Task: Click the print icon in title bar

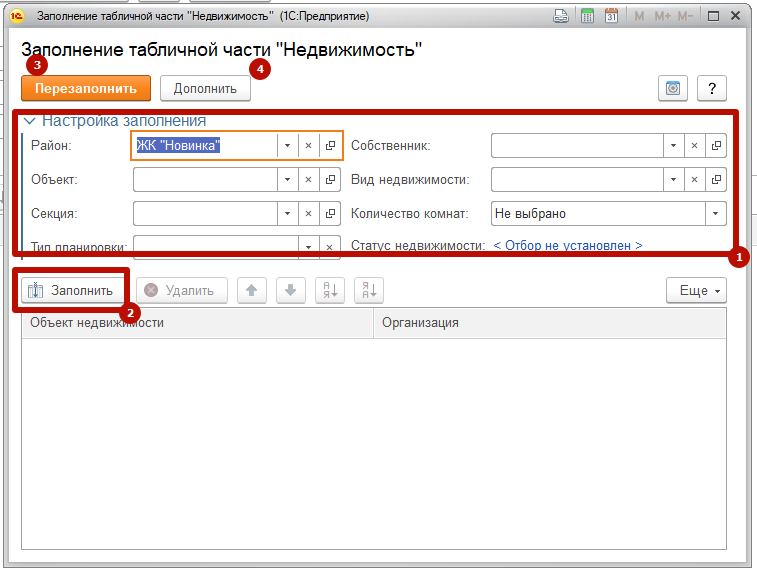Action: click(x=562, y=16)
